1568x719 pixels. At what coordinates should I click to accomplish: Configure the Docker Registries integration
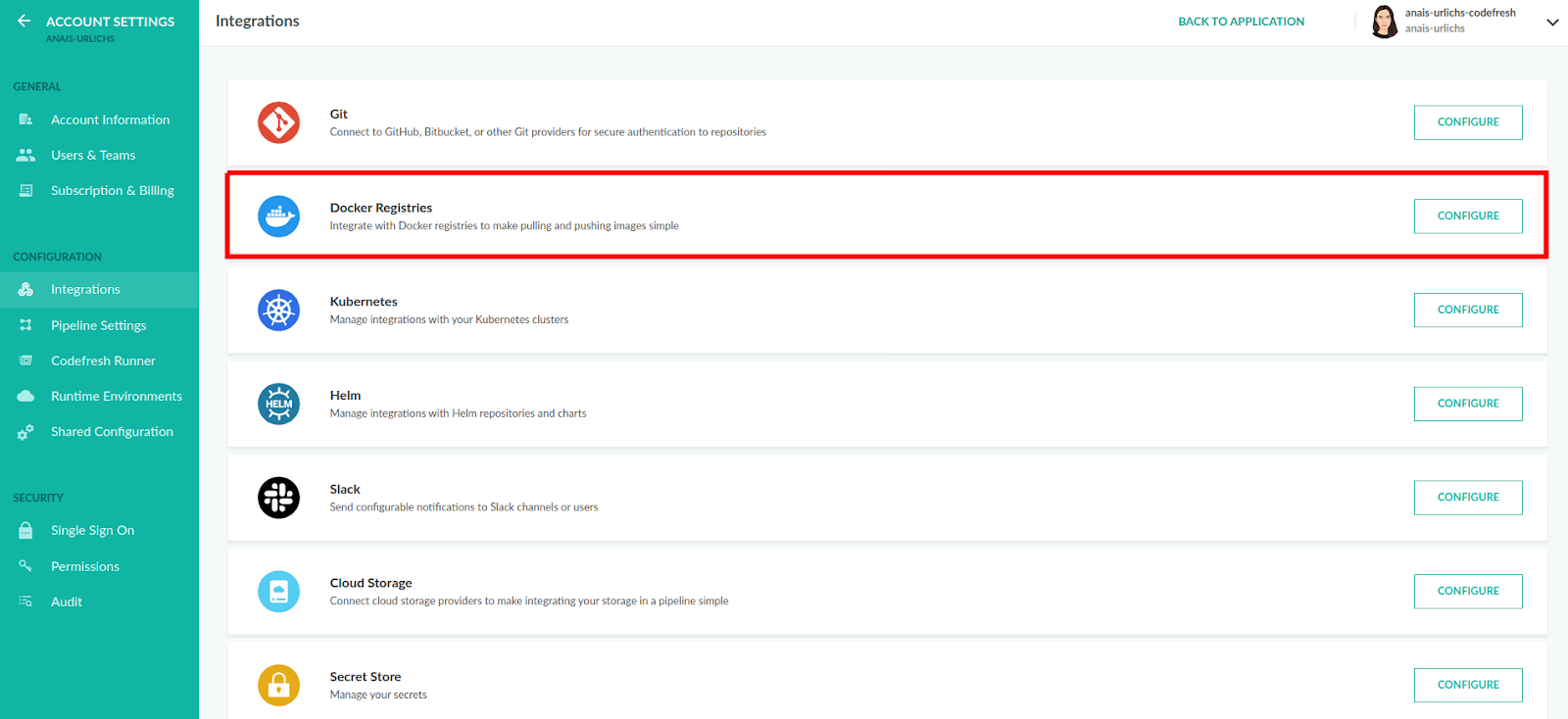pos(1467,216)
